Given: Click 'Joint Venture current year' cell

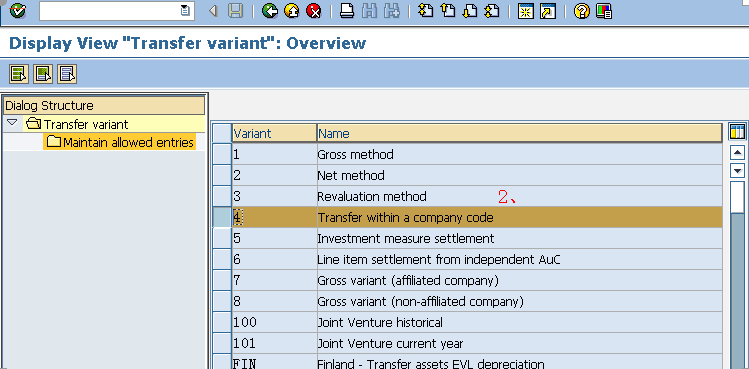Looking at the screenshot, I should coord(520,343).
